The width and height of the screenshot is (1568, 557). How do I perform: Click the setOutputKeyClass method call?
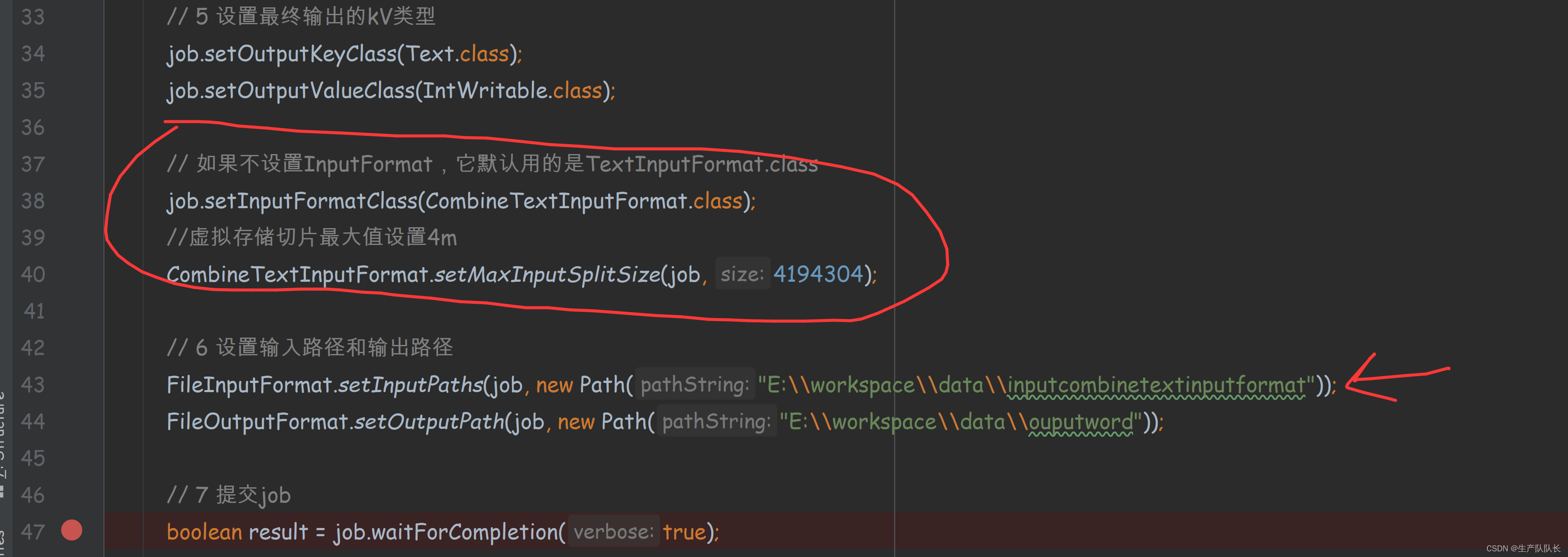pyautogui.click(x=300, y=54)
